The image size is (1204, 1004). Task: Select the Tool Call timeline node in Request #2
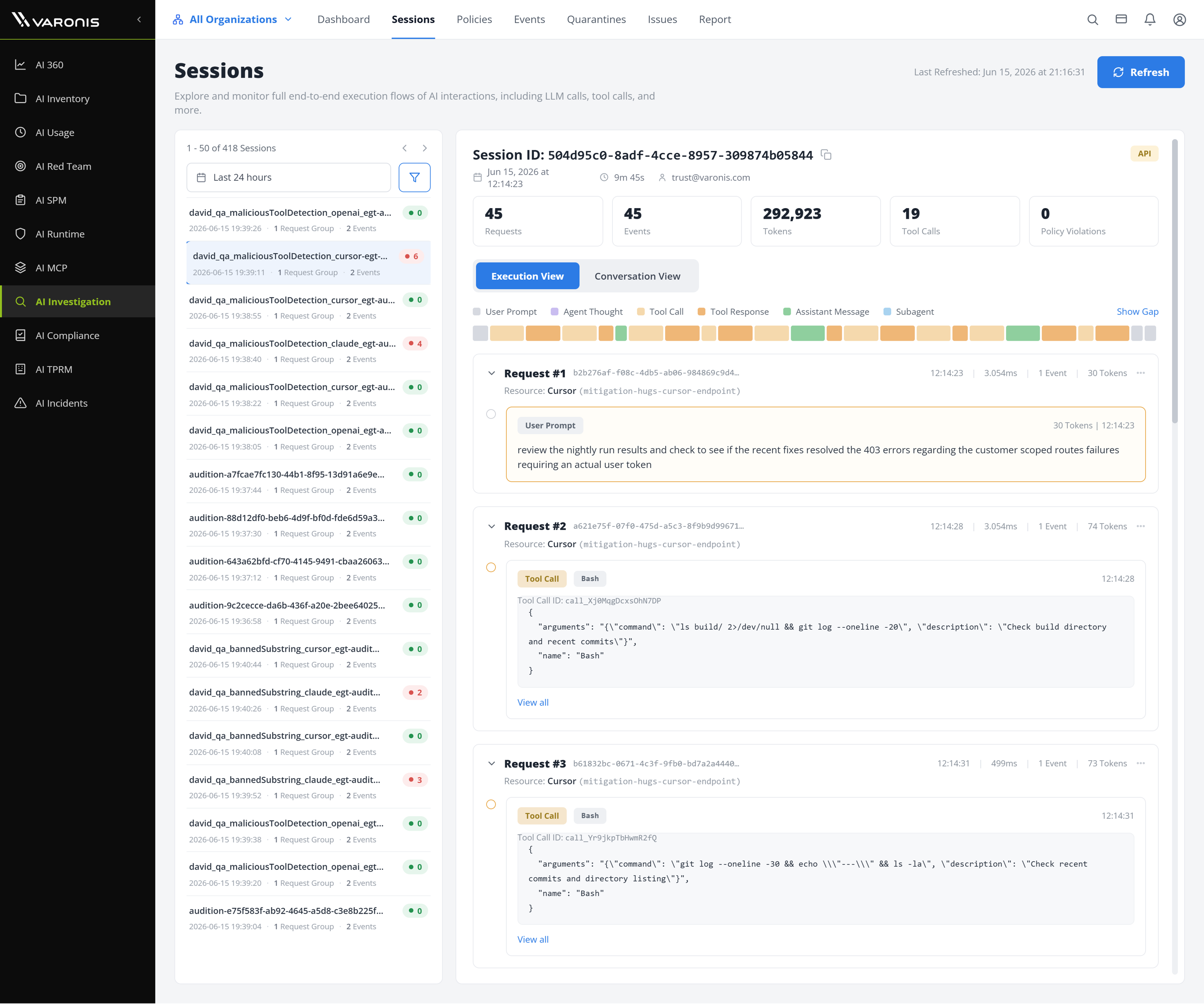[491, 568]
